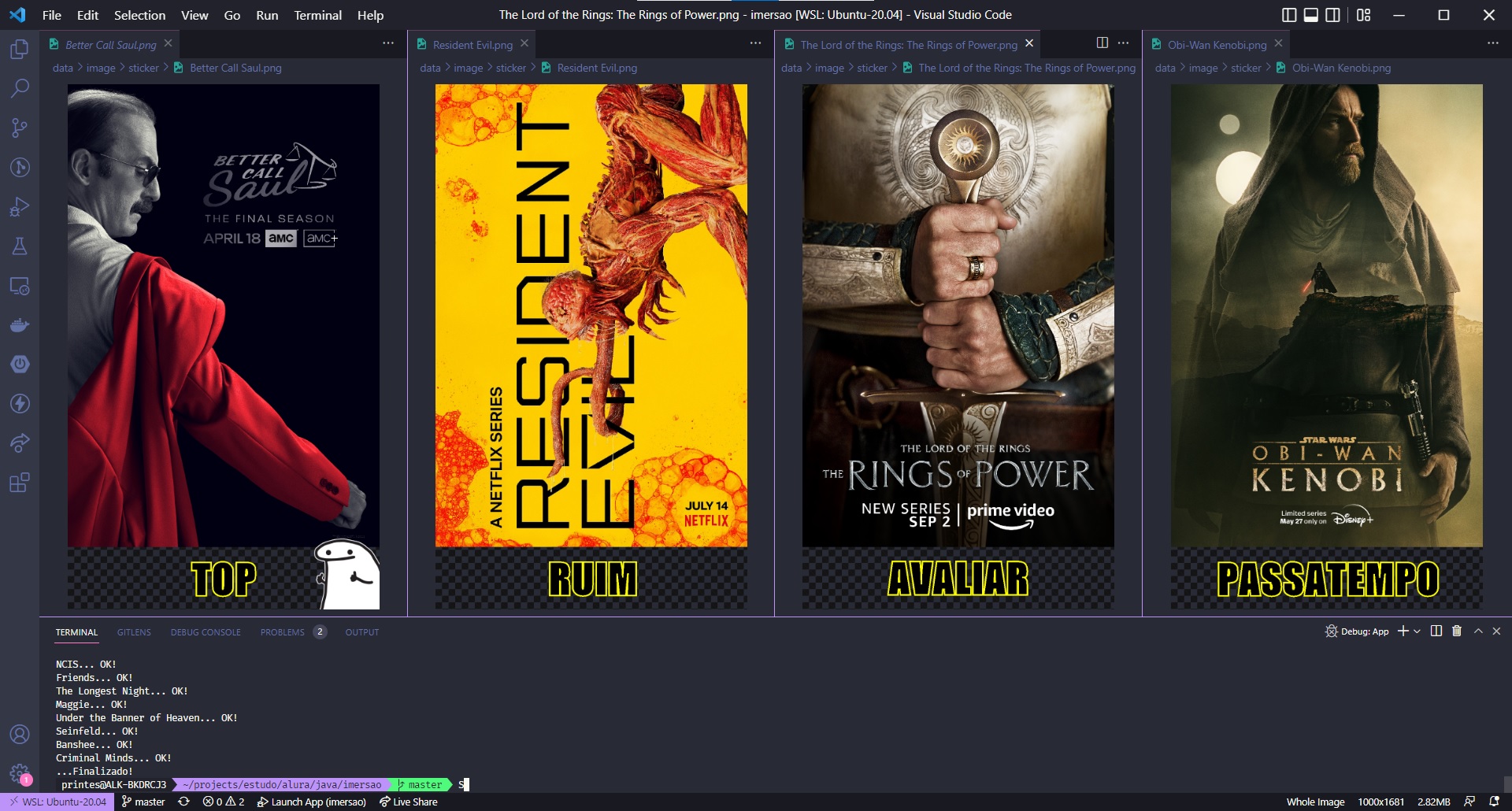Open more actions for Rings of Power editor group
The height and width of the screenshot is (811, 1512).
(1124, 43)
